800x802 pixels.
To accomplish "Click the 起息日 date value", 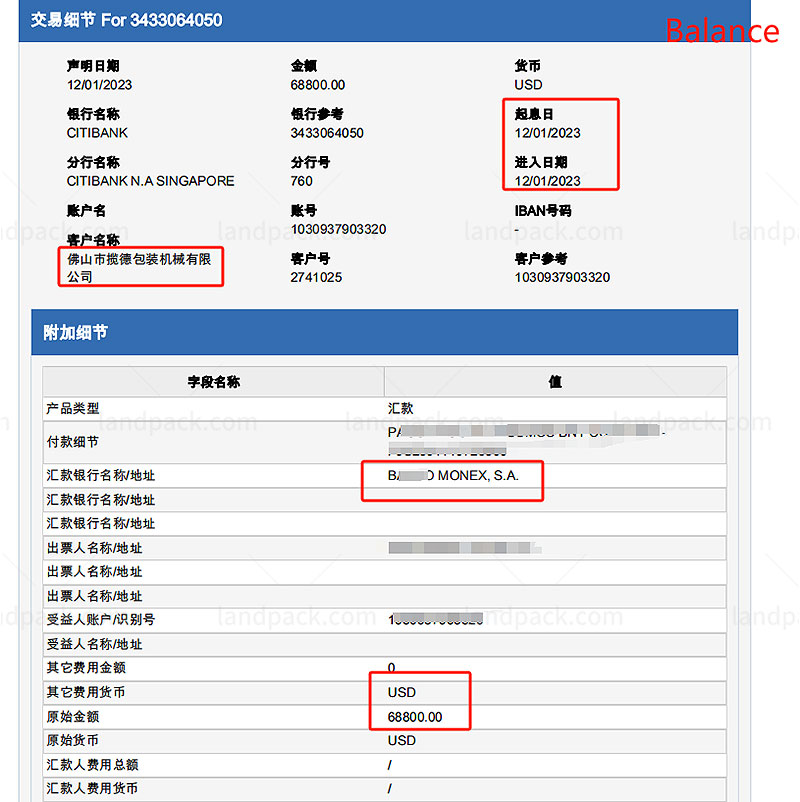I will [547, 133].
